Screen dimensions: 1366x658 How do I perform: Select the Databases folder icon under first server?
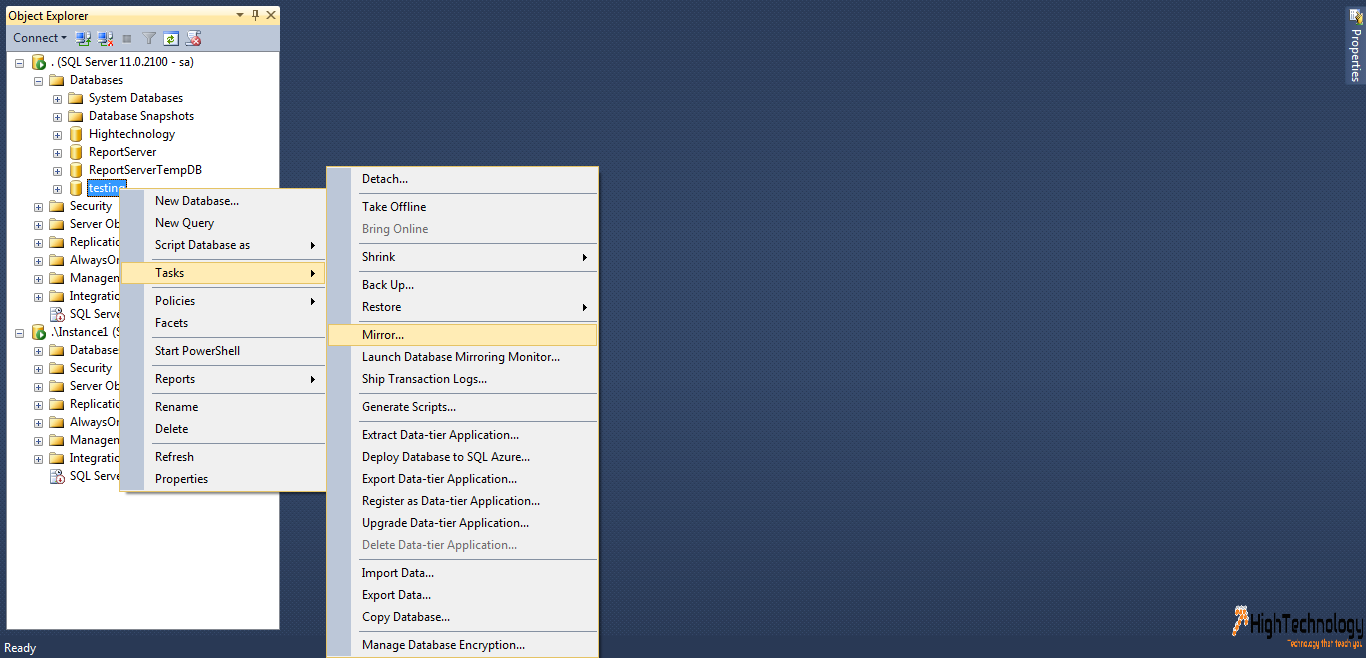(x=57, y=80)
